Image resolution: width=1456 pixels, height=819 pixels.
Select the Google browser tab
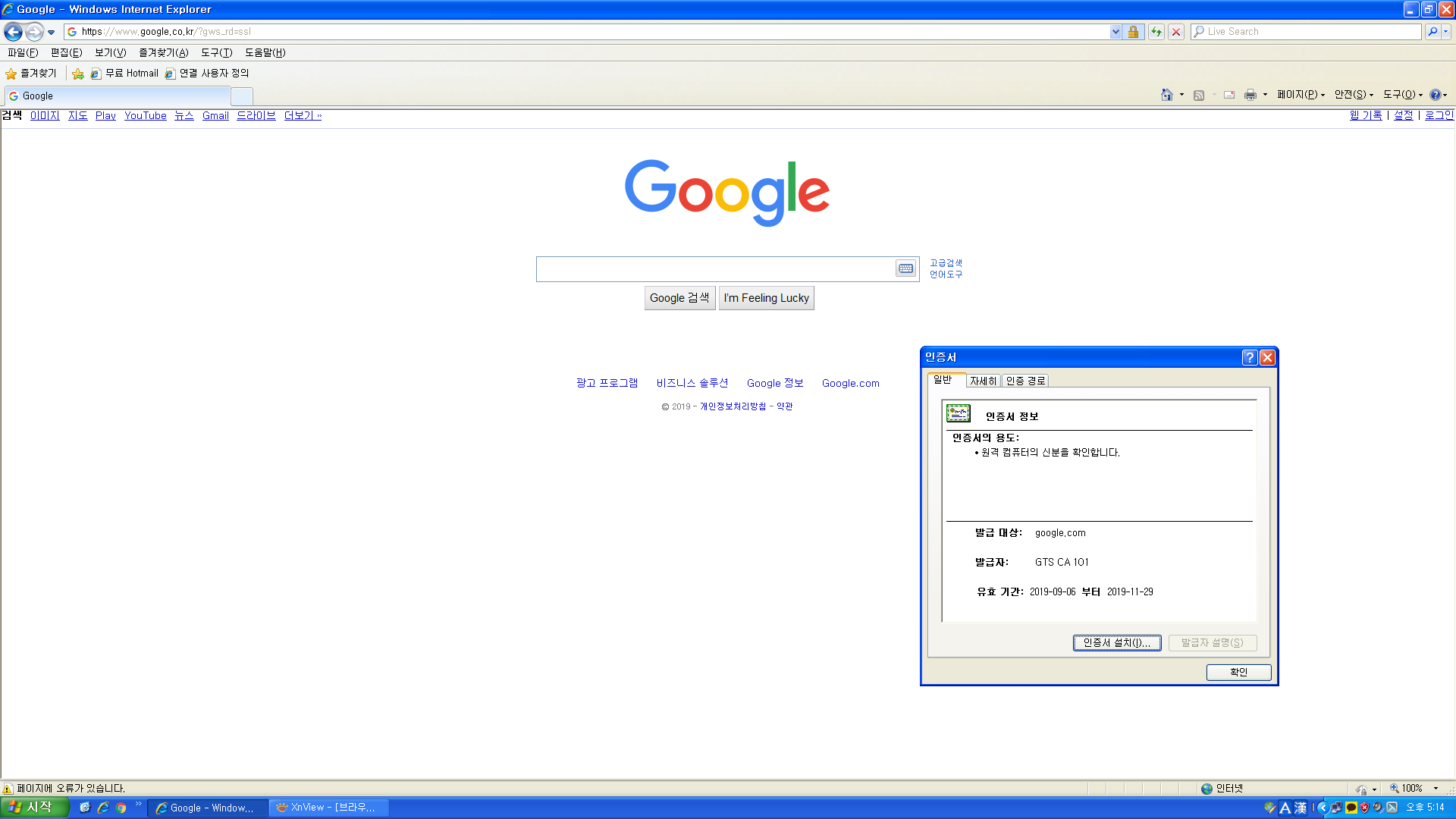(118, 96)
